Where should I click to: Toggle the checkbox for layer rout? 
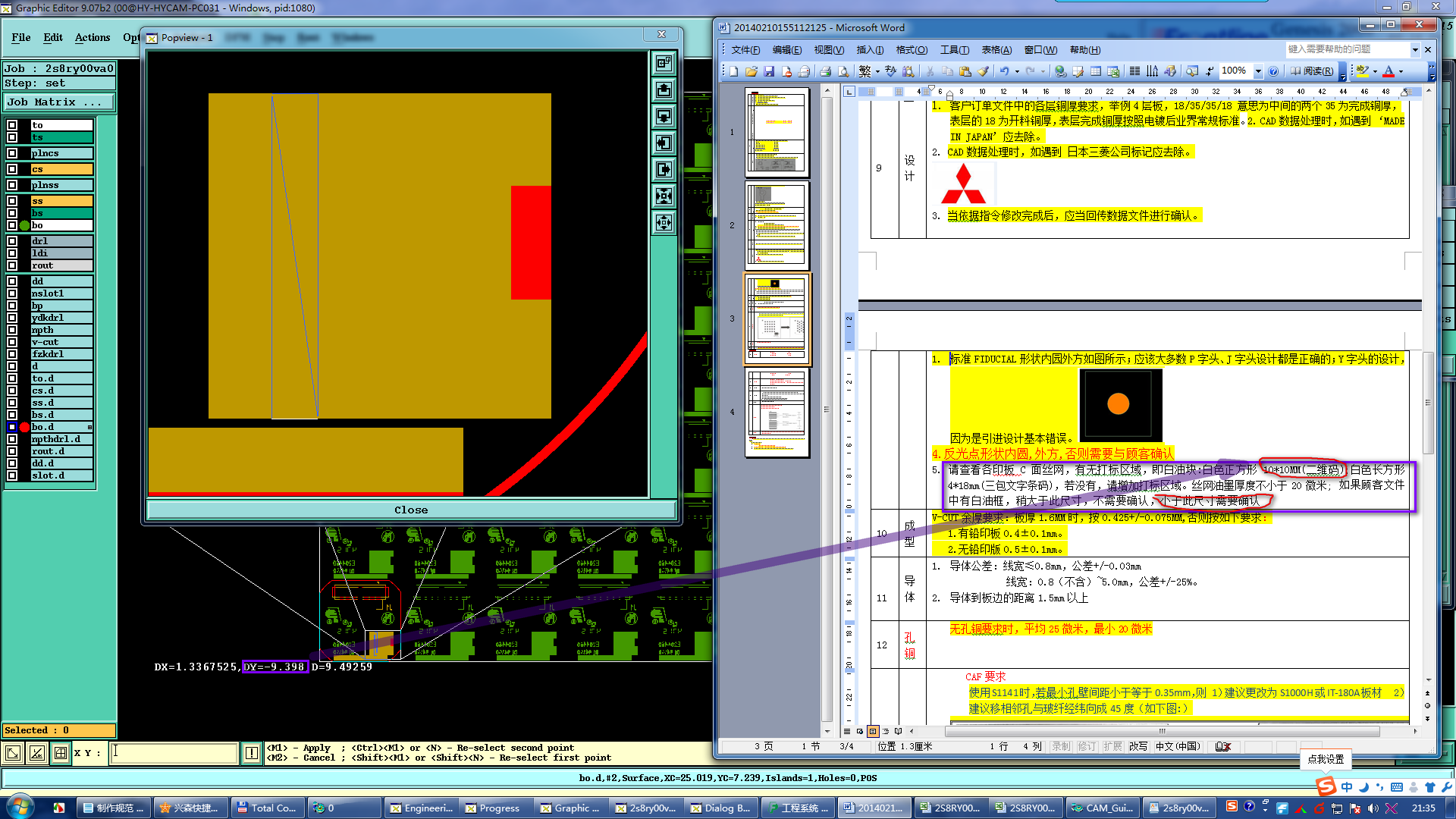(12, 265)
